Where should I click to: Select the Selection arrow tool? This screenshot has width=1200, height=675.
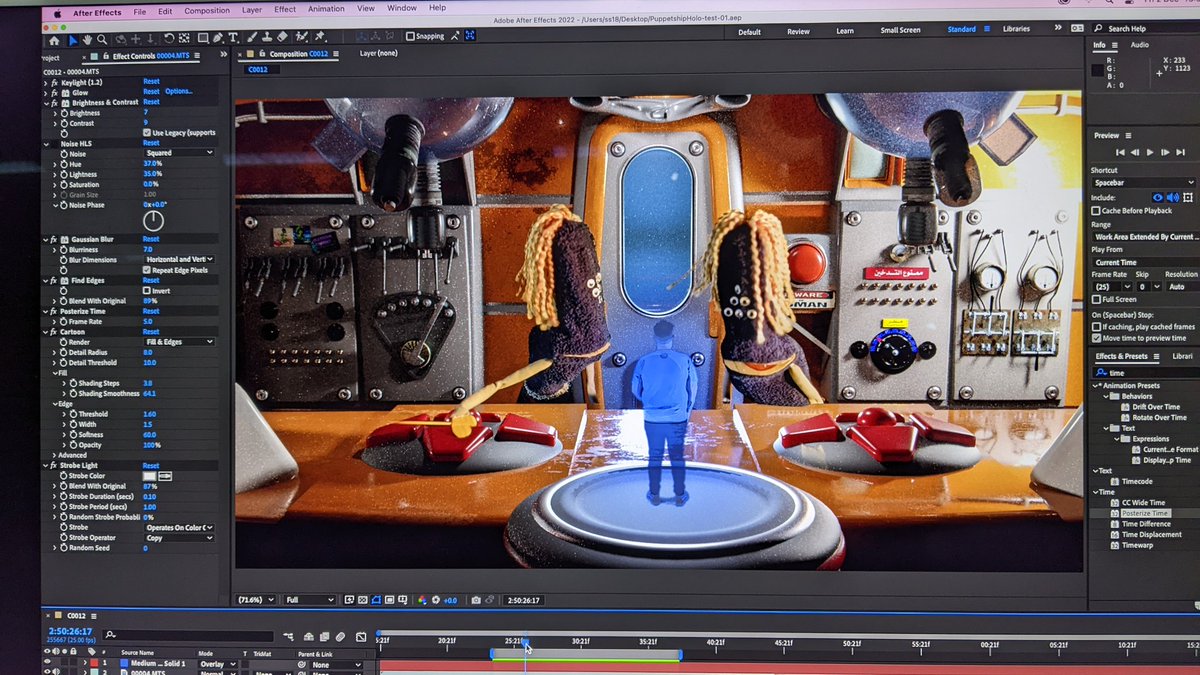coord(73,40)
